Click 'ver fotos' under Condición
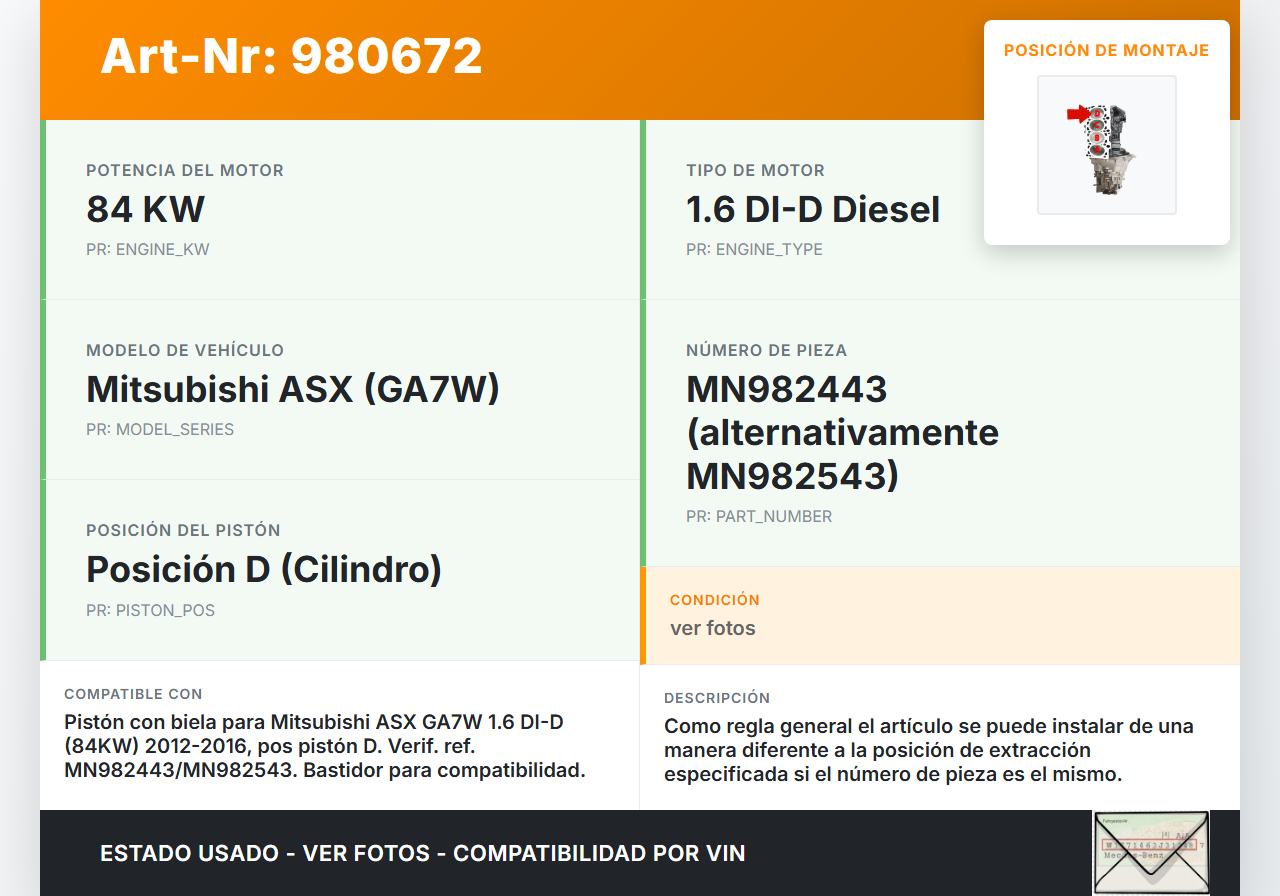This screenshot has height=896, width=1280. coord(713,628)
